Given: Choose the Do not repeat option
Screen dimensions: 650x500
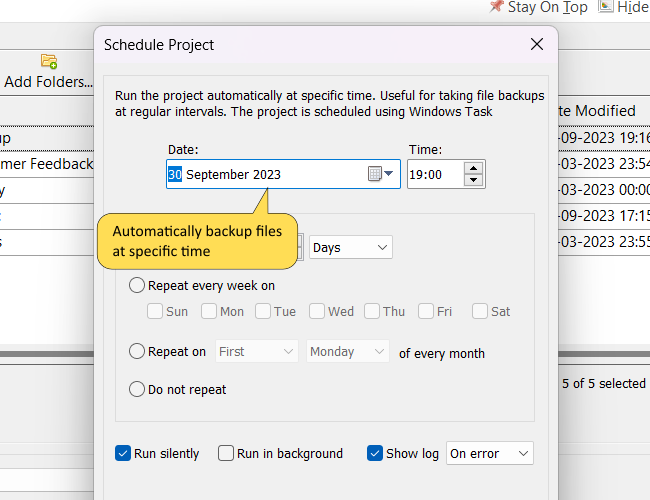Looking at the screenshot, I should pyautogui.click(x=137, y=389).
